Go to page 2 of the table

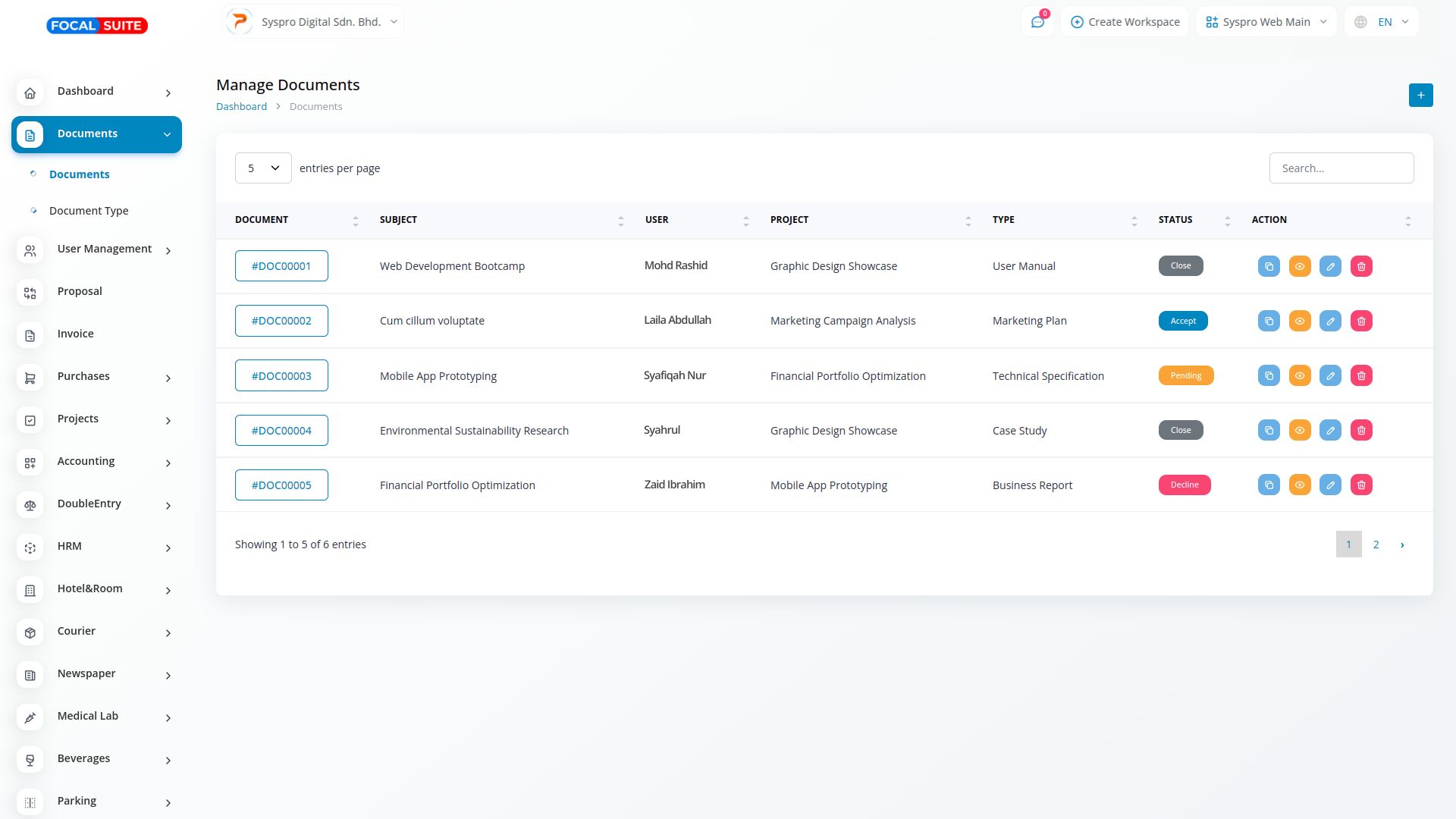point(1376,544)
